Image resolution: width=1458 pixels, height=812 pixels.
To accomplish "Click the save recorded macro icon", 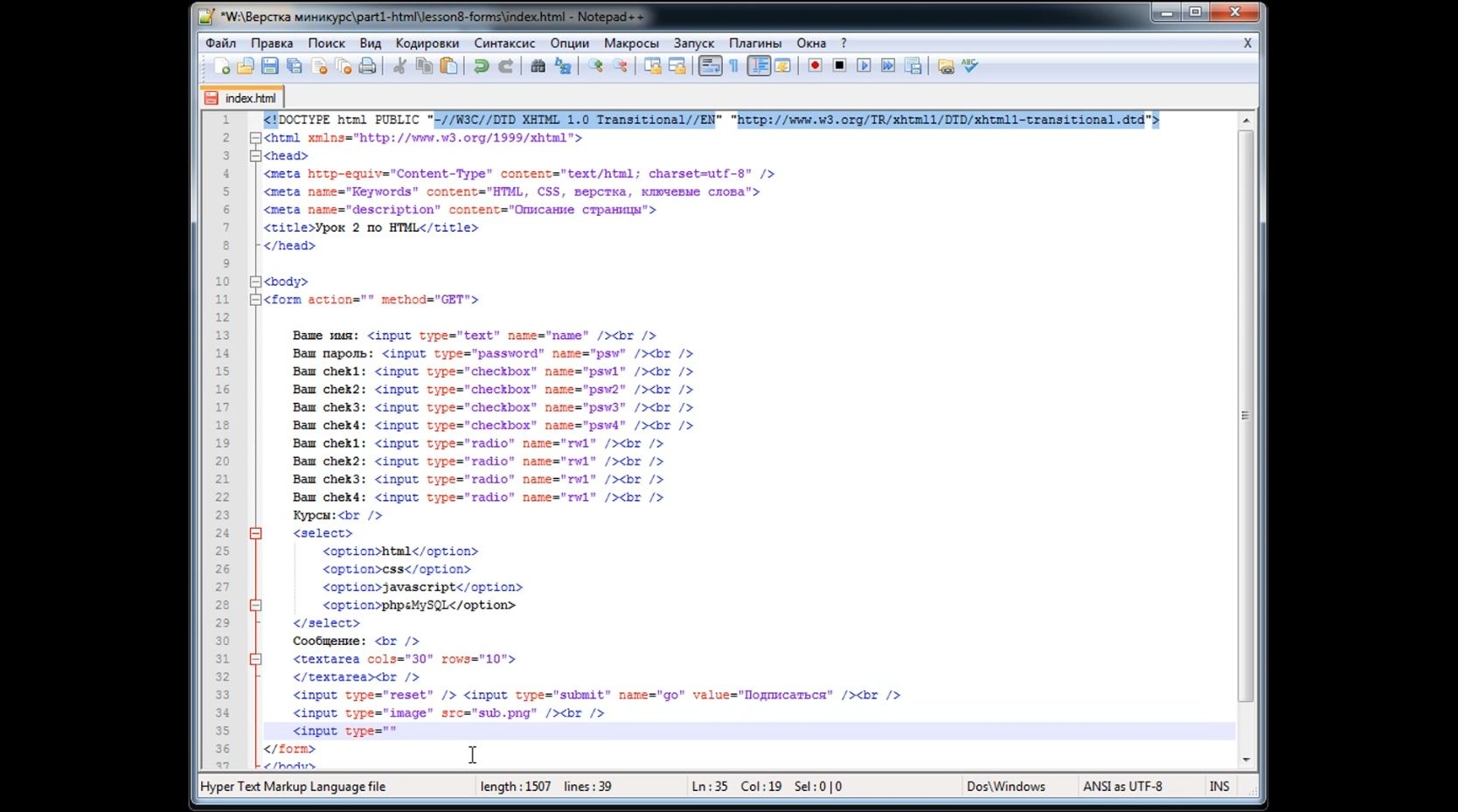I will pos(913,66).
